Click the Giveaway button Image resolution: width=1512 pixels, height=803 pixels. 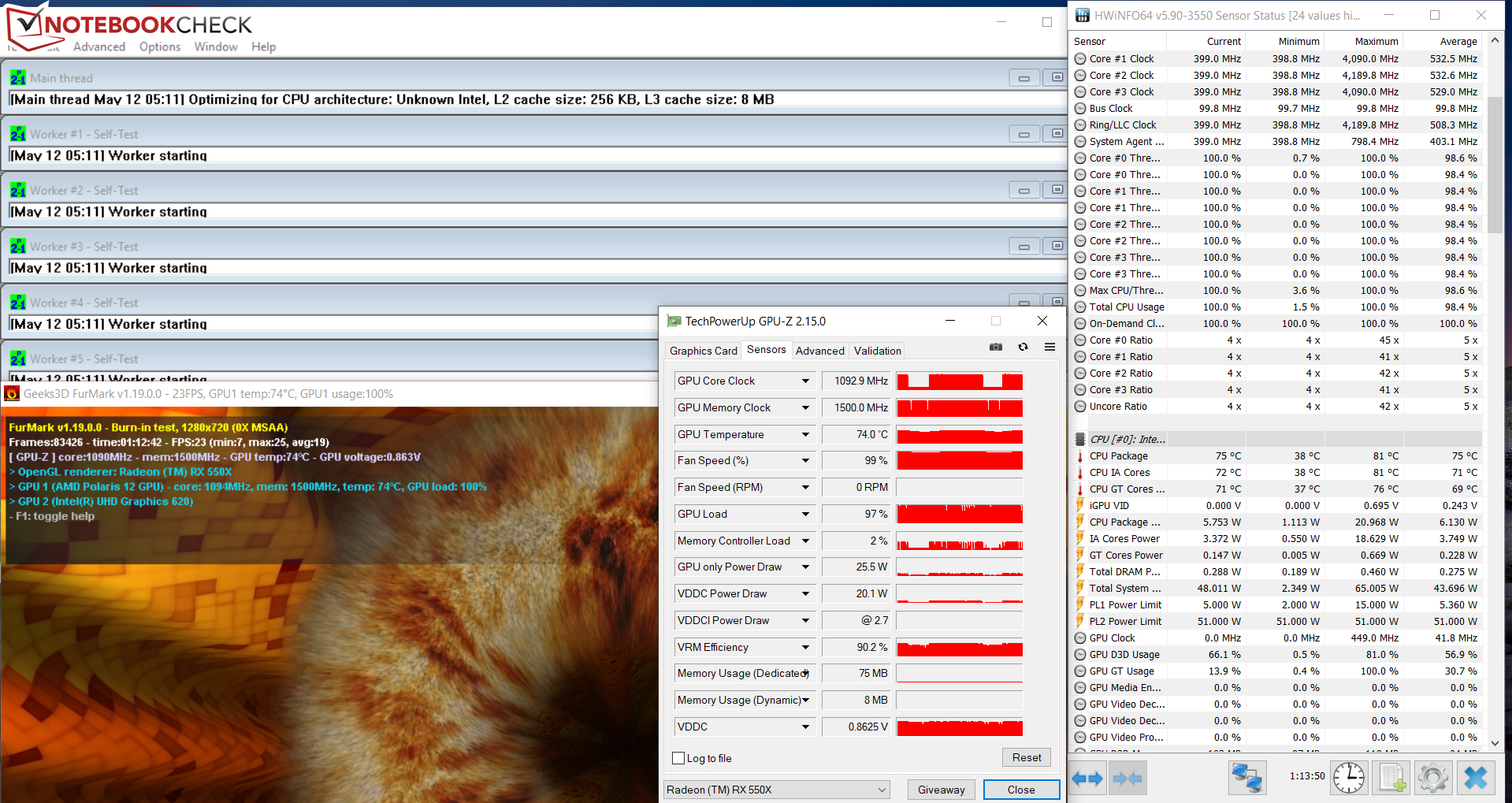(942, 790)
